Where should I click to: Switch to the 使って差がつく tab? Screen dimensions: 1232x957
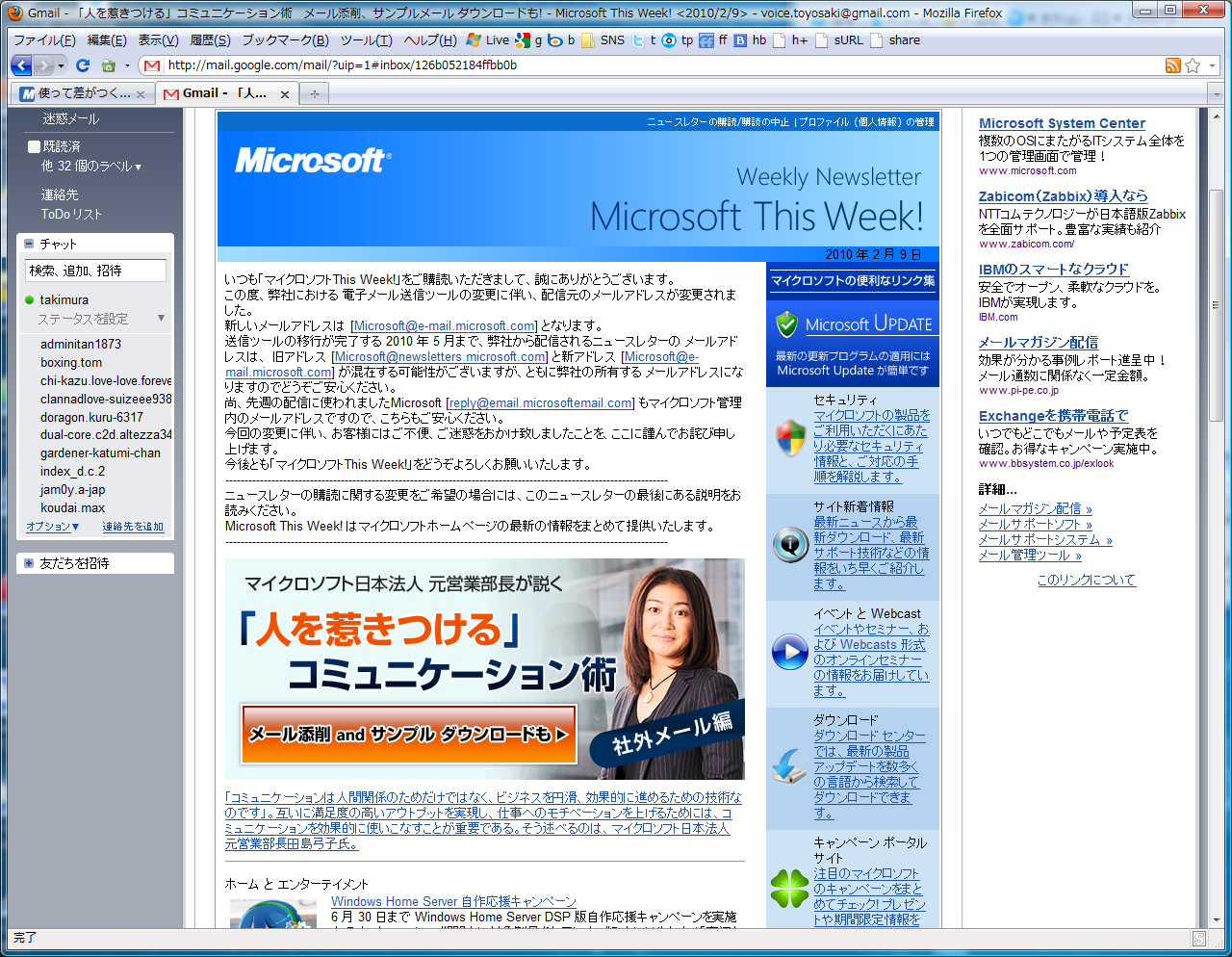[x=83, y=93]
